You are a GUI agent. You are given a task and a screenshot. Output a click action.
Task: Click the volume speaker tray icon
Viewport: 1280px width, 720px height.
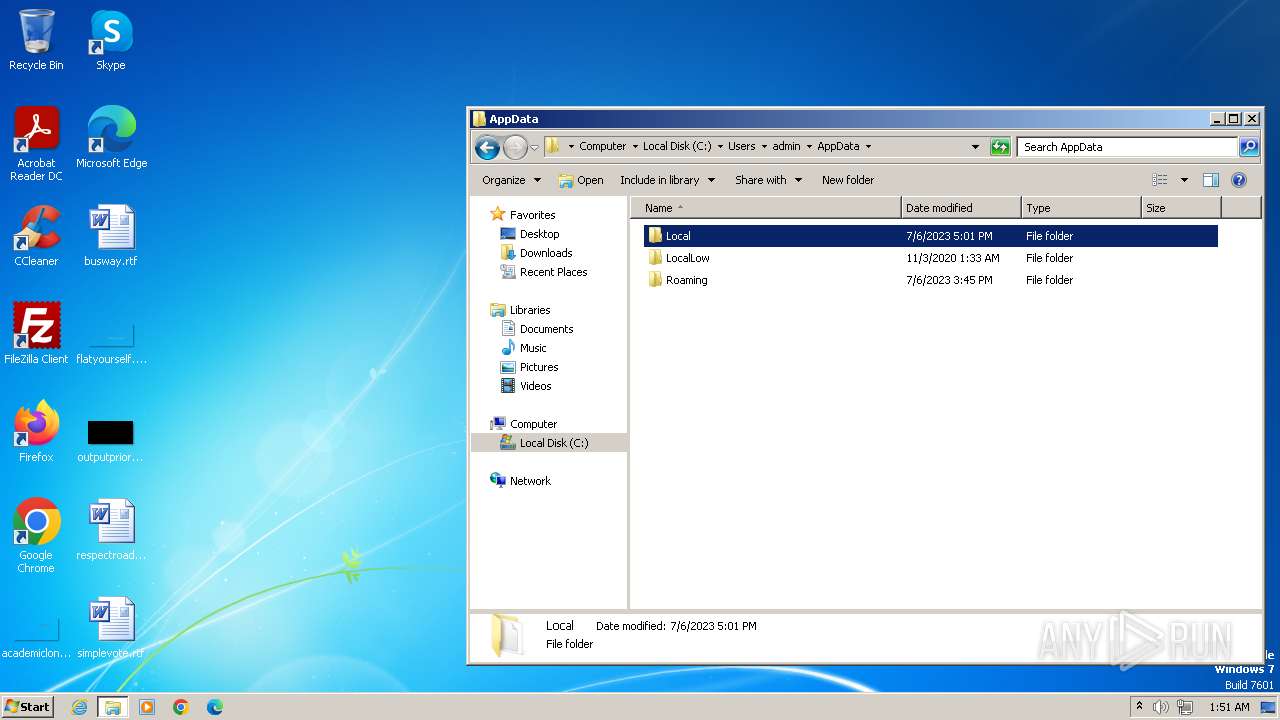click(1161, 707)
